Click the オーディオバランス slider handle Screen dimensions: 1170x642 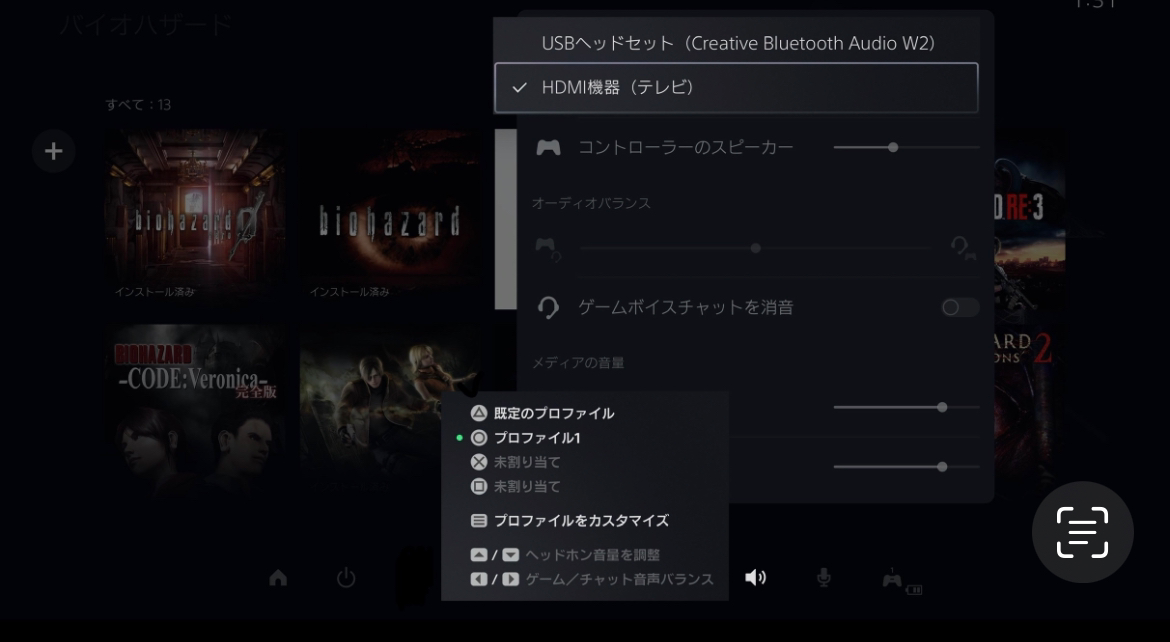click(756, 248)
